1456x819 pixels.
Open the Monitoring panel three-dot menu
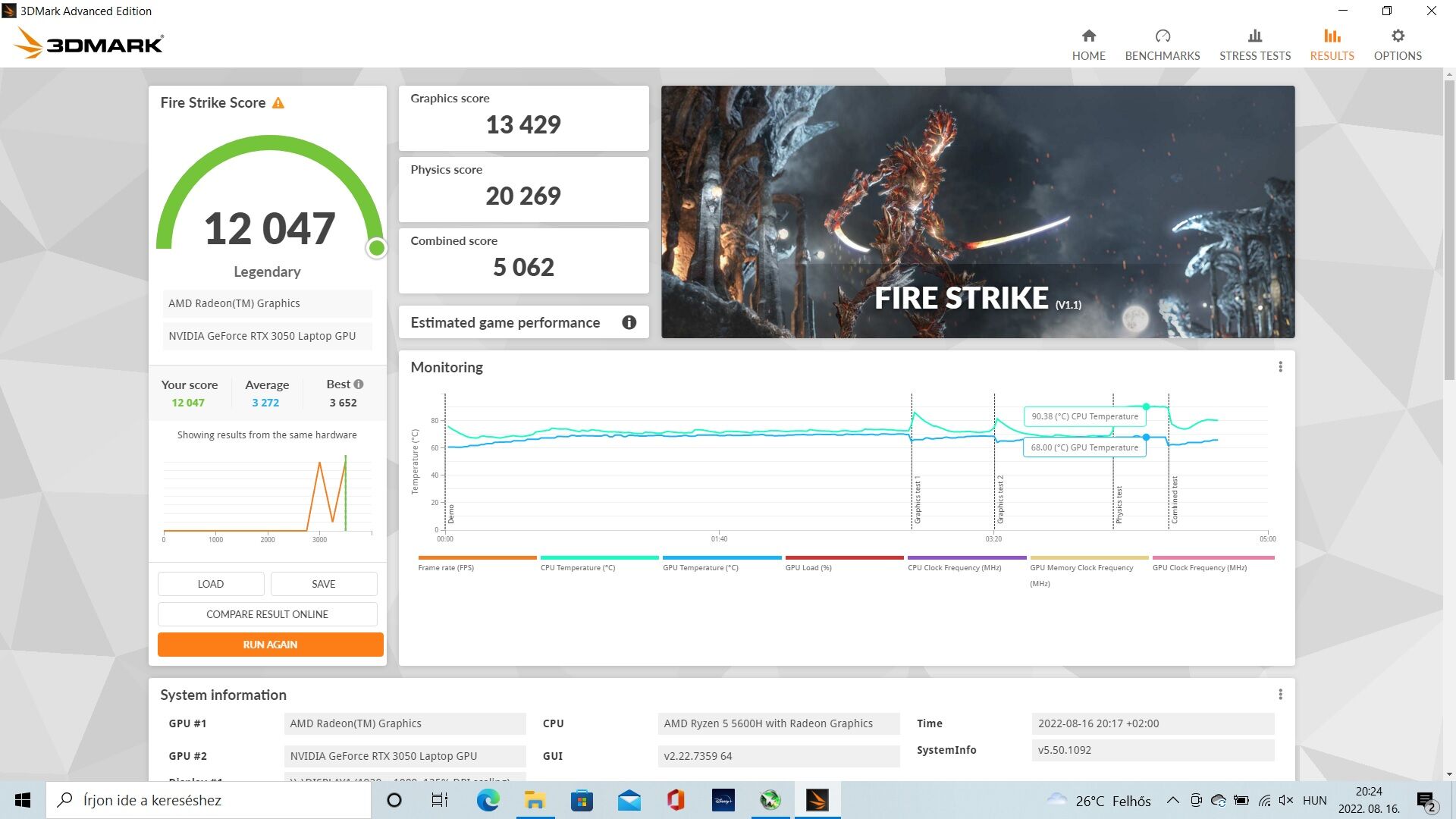click(x=1280, y=367)
